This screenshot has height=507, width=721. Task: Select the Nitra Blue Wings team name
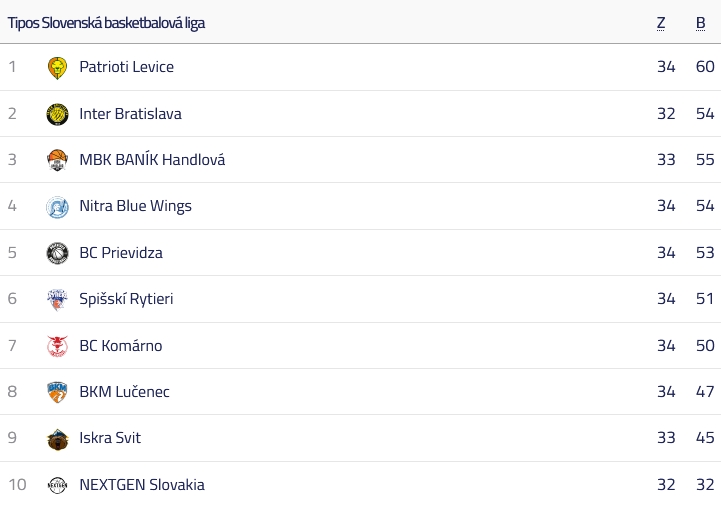135,205
